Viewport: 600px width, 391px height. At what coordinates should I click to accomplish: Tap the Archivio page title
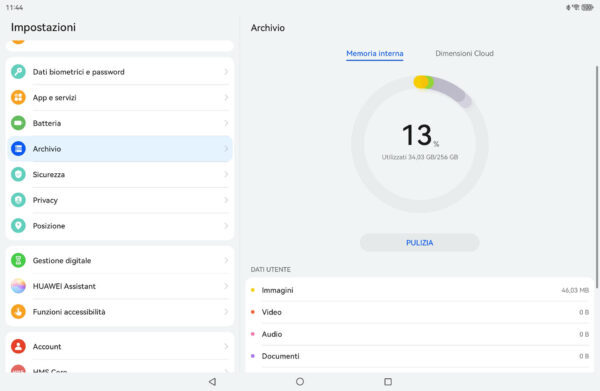click(x=267, y=28)
